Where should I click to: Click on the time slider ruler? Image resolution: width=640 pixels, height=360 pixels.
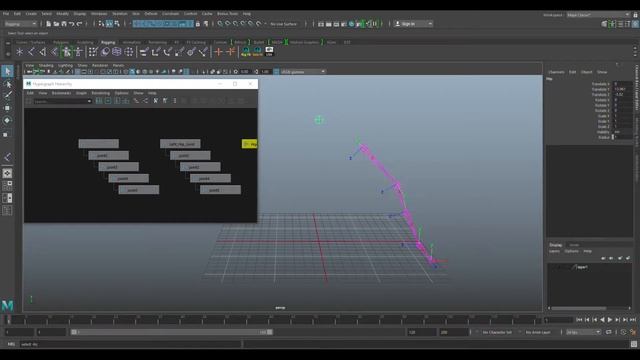point(273,320)
